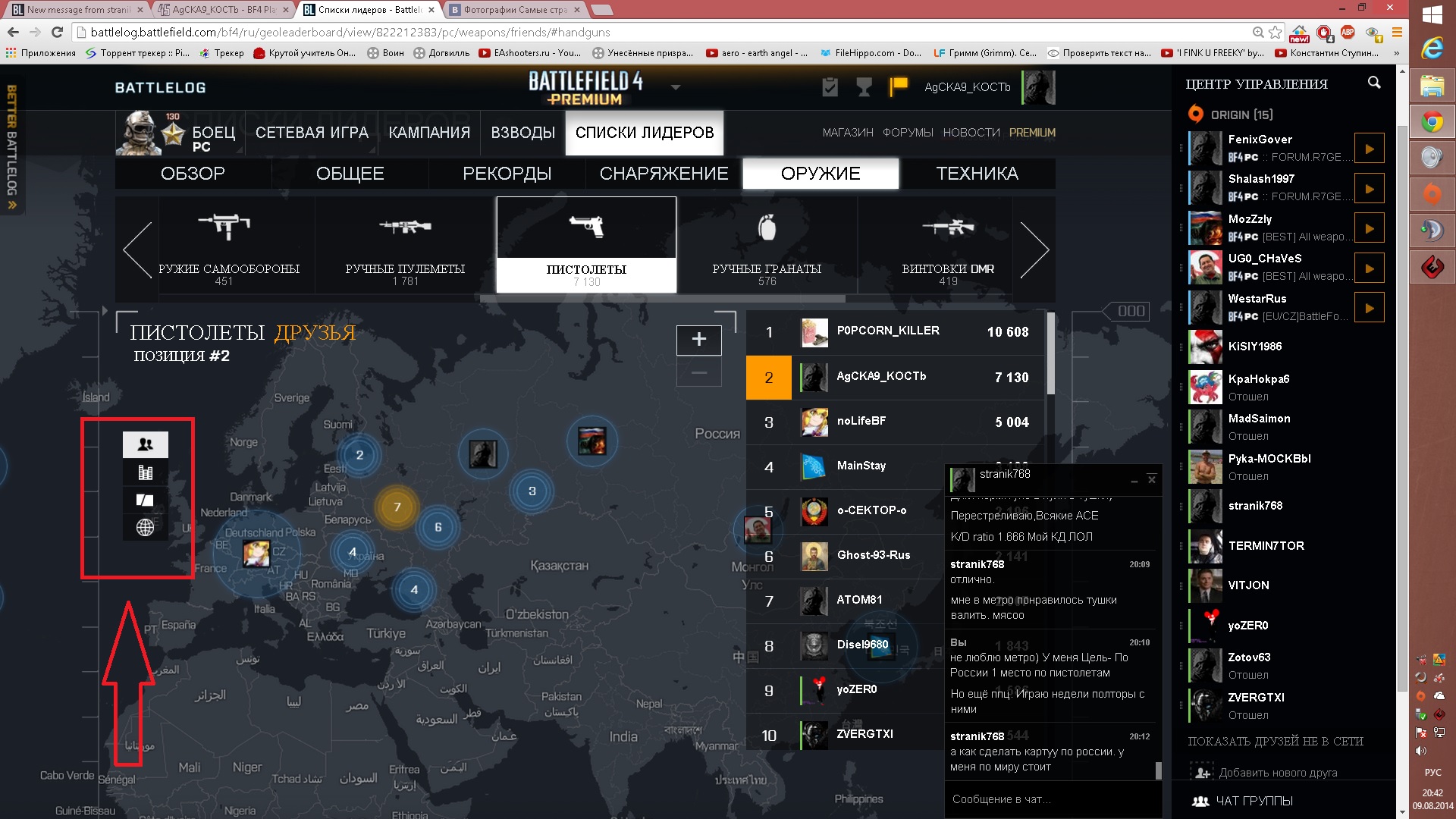Screen dimensions: 1456x819
Task: Show previous weapon categories with left arrow
Action: tap(137, 249)
